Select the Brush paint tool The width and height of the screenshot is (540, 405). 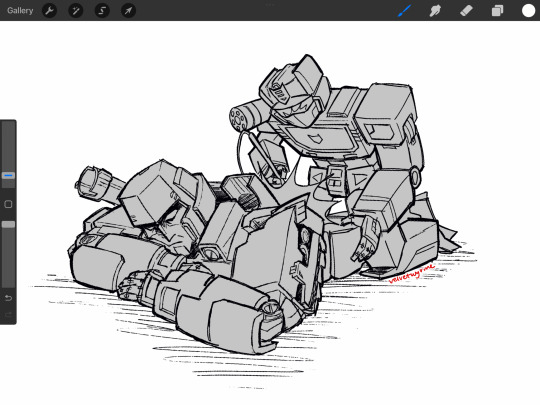[x=404, y=11]
